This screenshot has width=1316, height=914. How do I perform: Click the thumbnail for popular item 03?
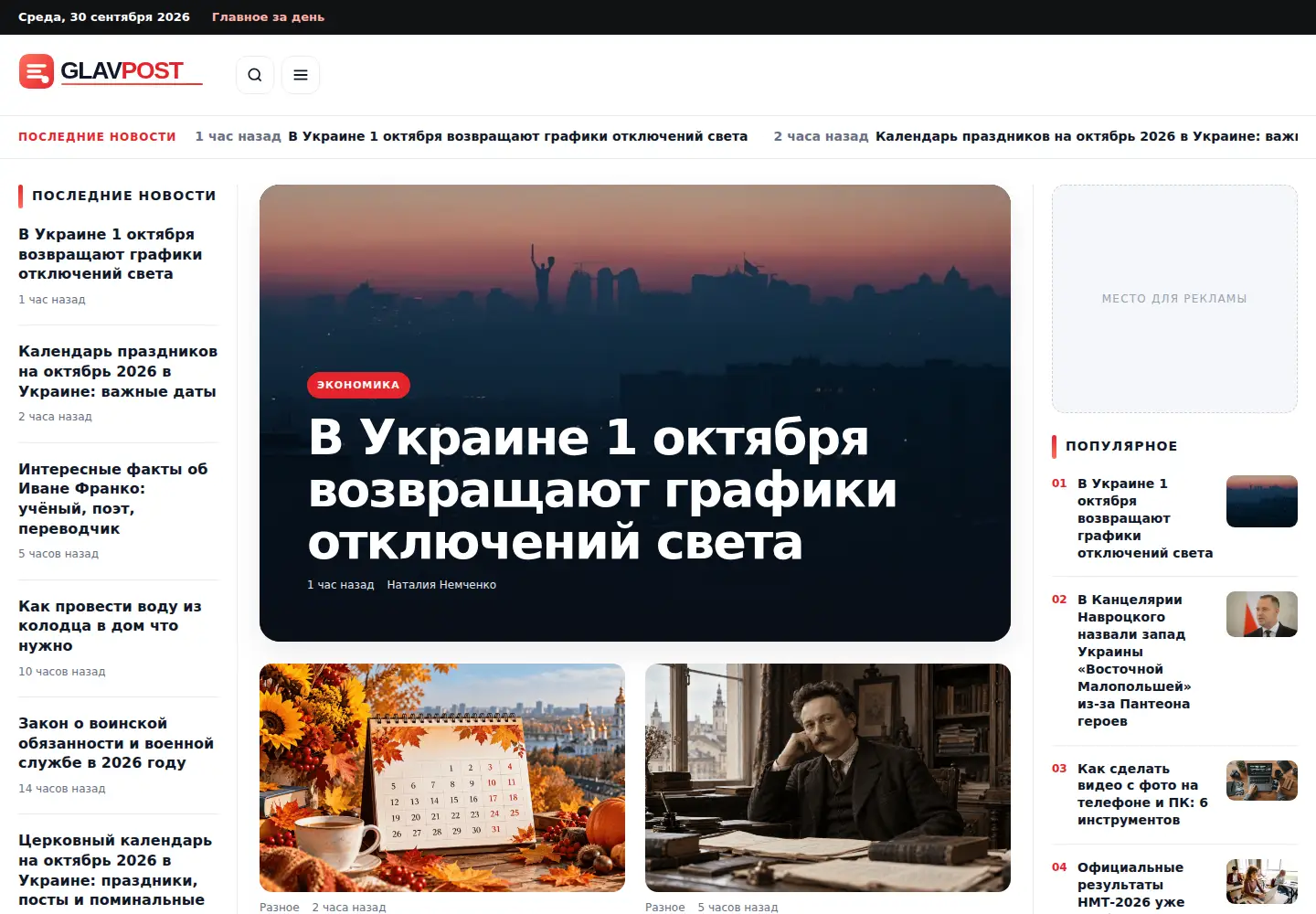pyautogui.click(x=1262, y=781)
